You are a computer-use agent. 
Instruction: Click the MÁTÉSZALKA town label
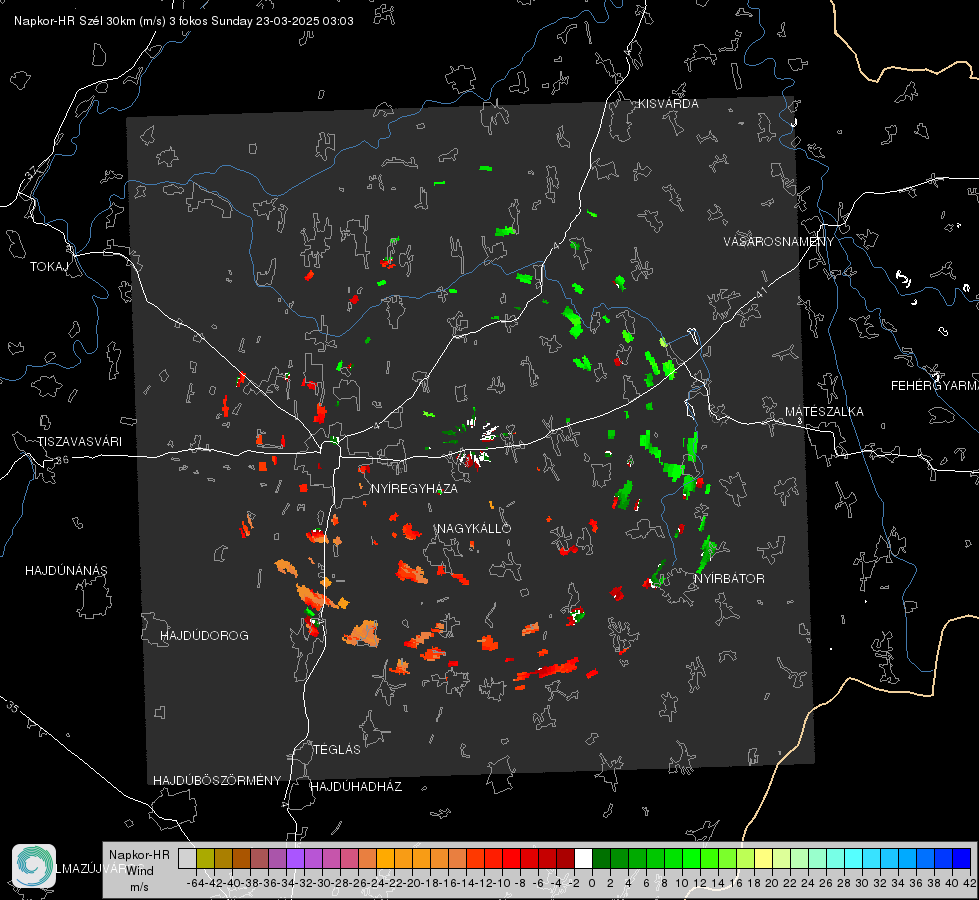tap(824, 412)
